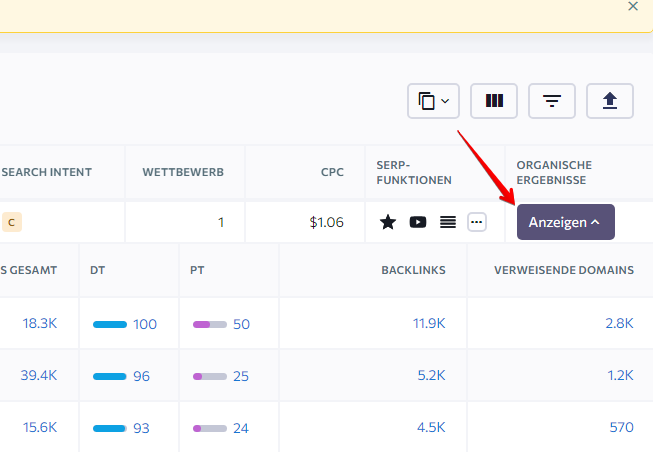Click the lines SERP feature icon

pyautogui.click(x=448, y=222)
